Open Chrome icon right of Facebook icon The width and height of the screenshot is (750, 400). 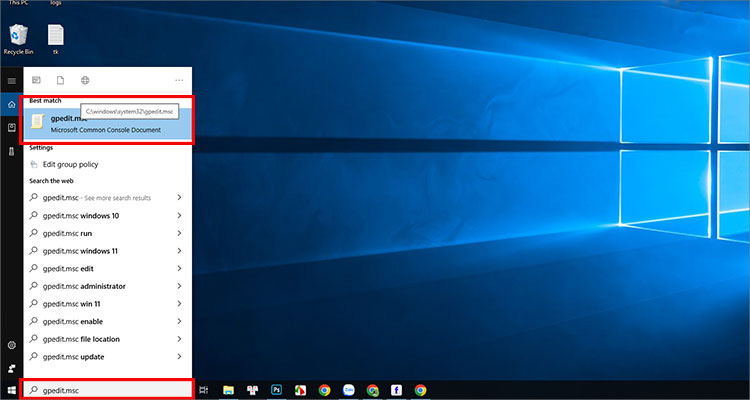pos(420,390)
